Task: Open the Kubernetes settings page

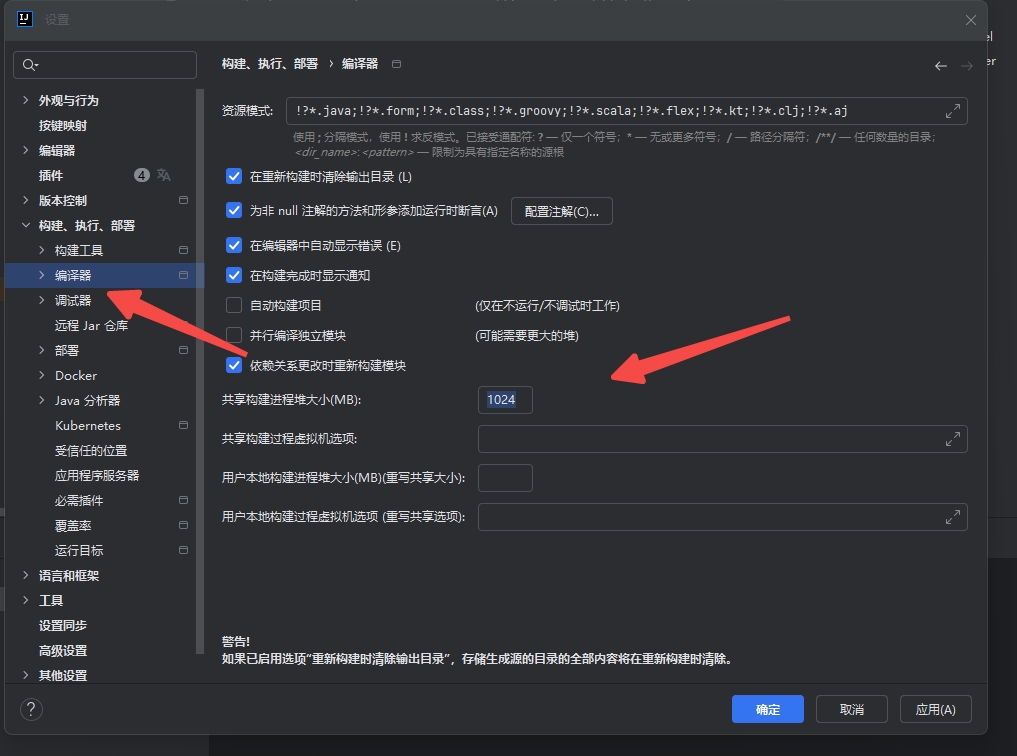Action: 88,425
